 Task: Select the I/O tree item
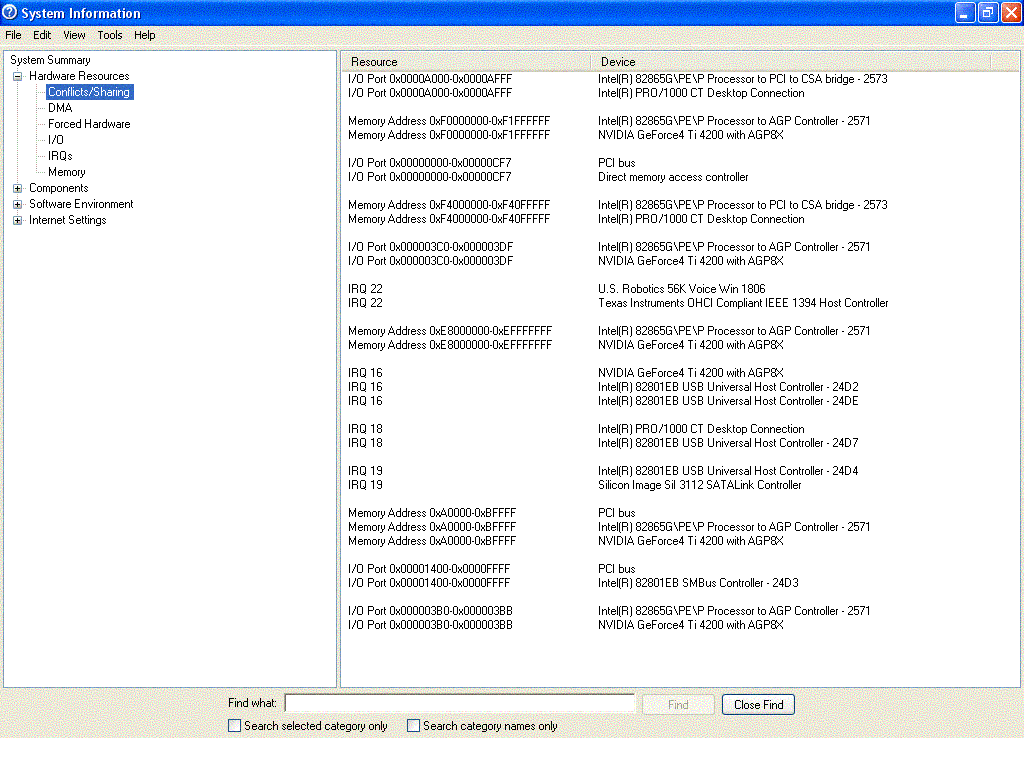(56, 140)
